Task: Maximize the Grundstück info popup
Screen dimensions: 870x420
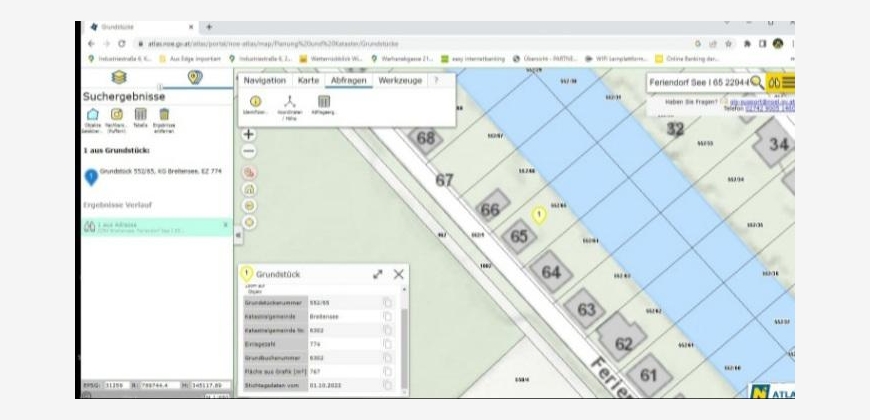Action: point(378,273)
